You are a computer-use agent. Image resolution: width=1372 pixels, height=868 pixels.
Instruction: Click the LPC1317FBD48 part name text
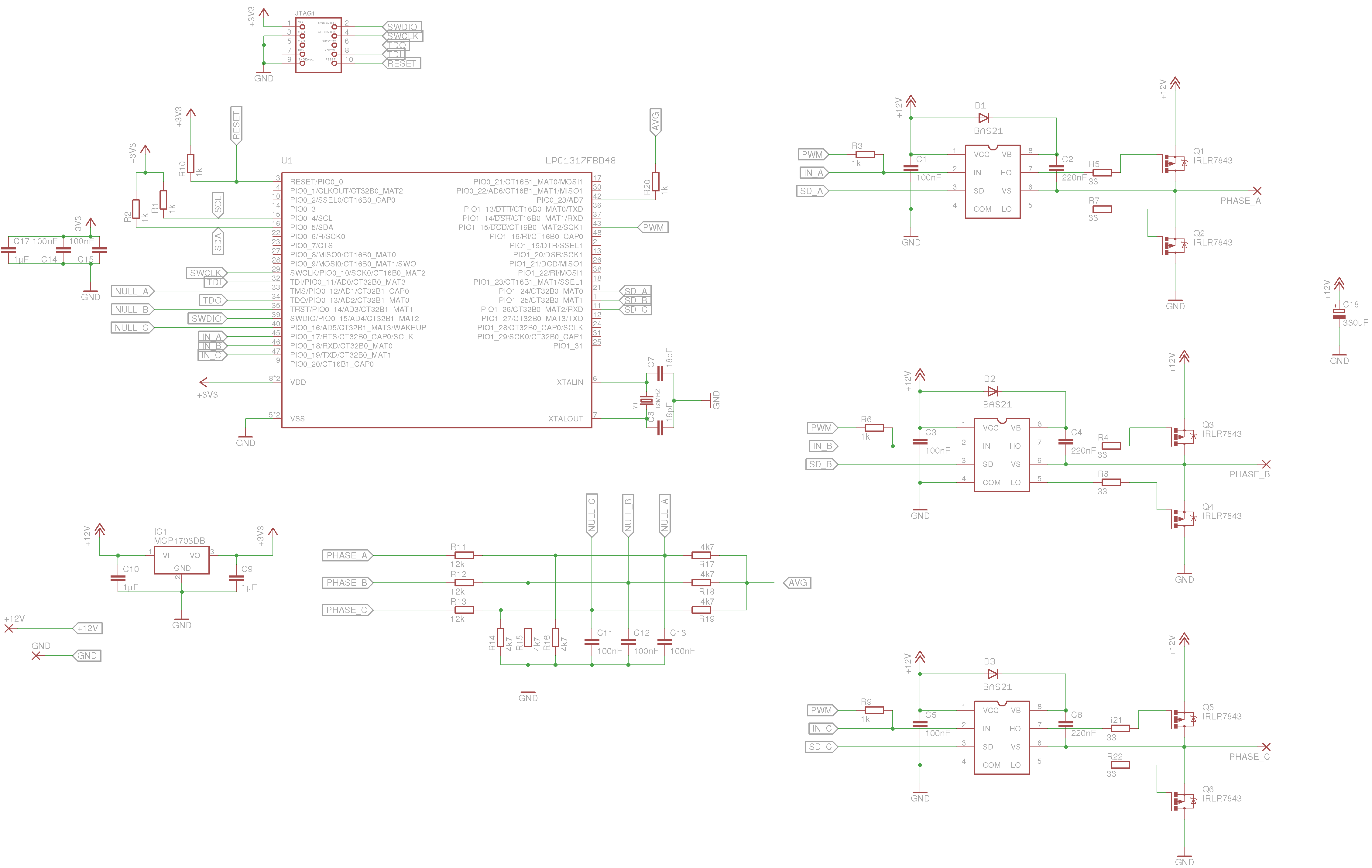580,161
